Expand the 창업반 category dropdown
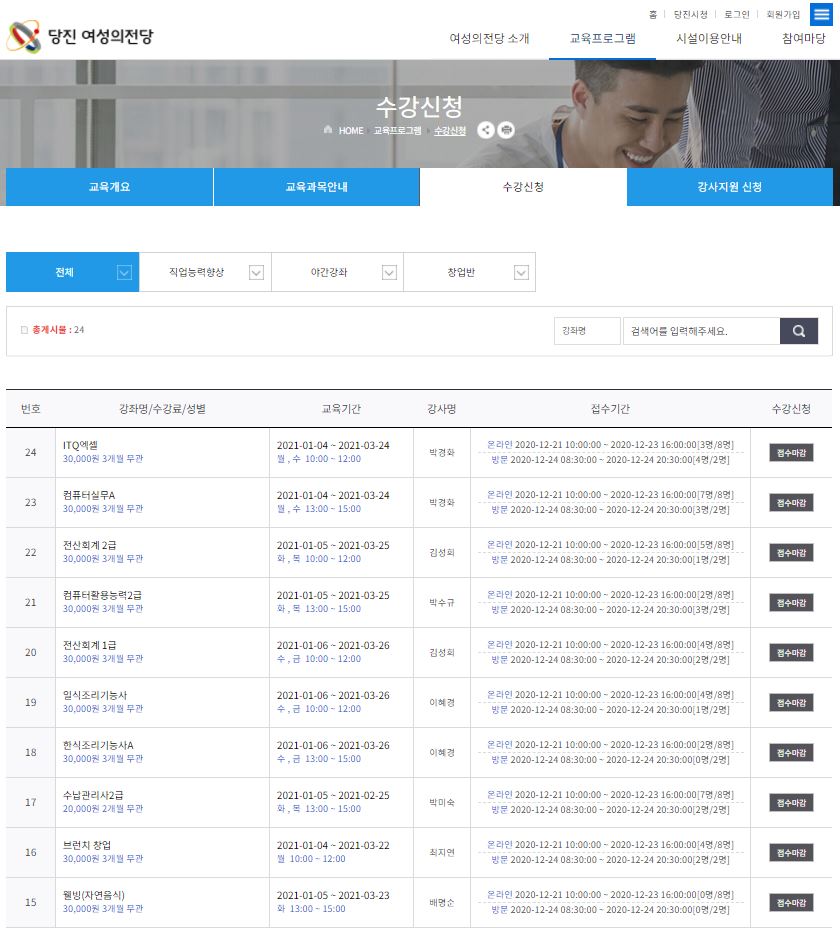The width and height of the screenshot is (840, 928). click(x=521, y=272)
